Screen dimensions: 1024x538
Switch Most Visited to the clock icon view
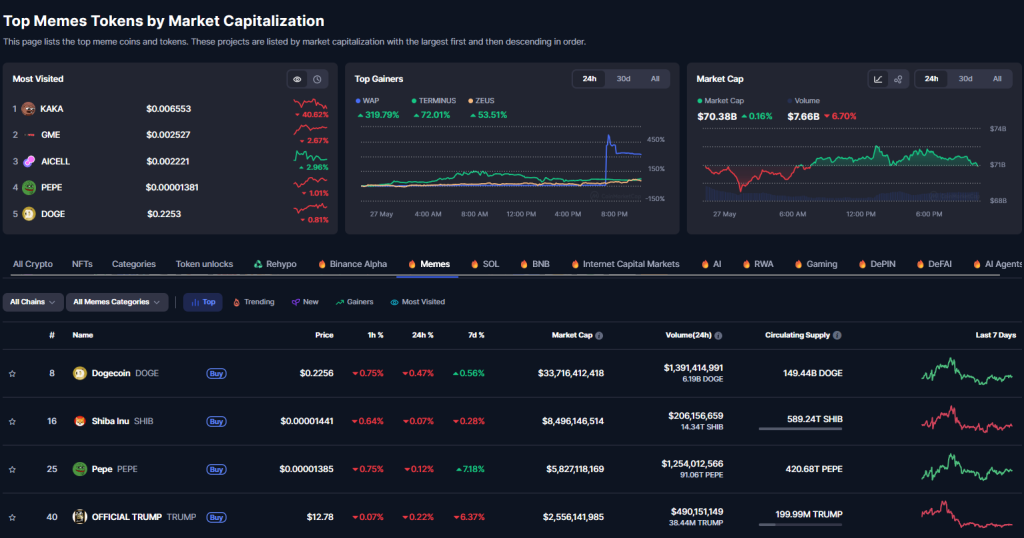tap(317, 79)
